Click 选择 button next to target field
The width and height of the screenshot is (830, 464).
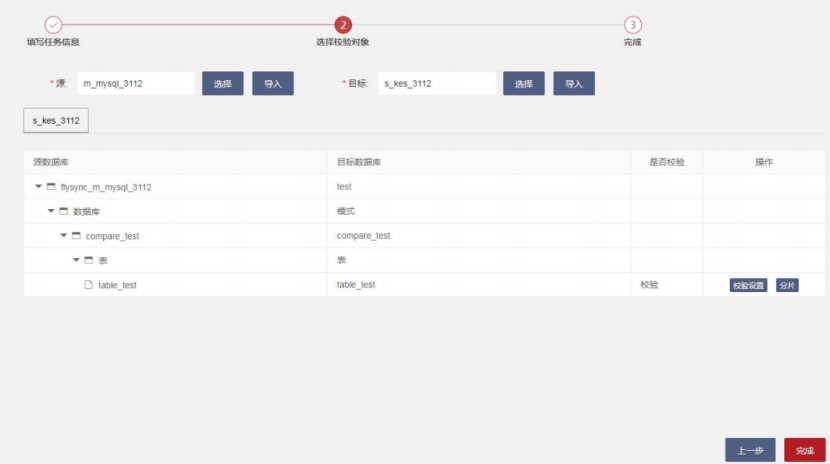coord(524,84)
